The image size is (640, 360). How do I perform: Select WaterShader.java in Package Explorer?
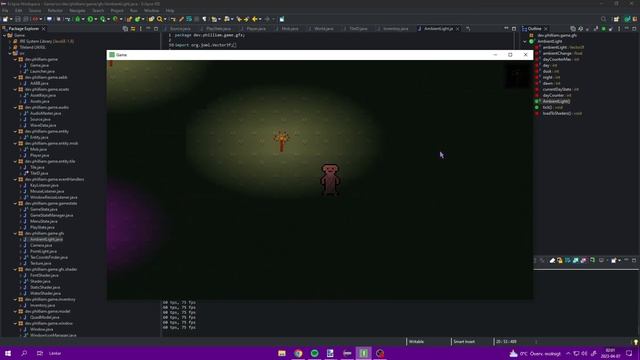[45, 293]
